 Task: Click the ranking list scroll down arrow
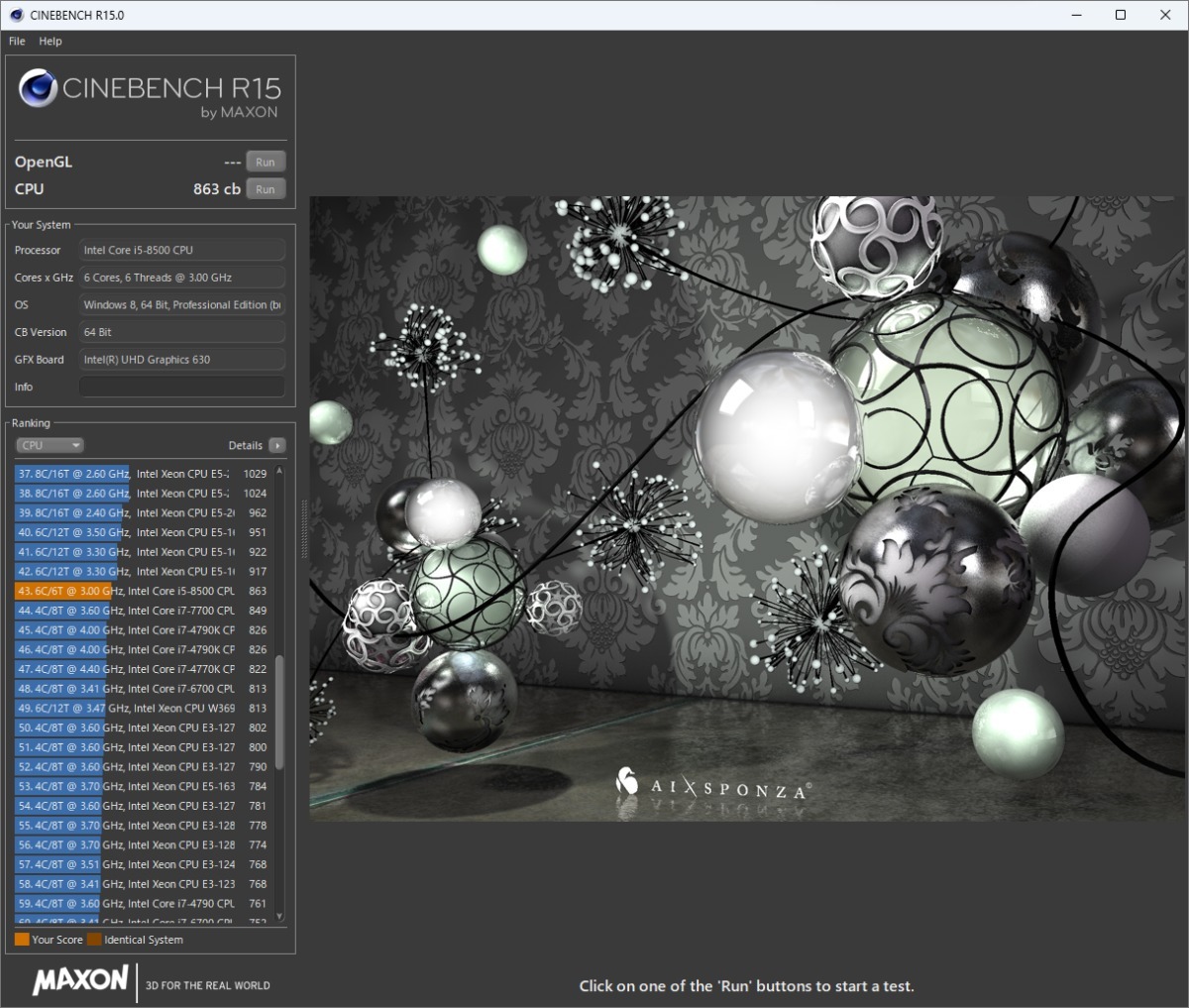[279, 917]
